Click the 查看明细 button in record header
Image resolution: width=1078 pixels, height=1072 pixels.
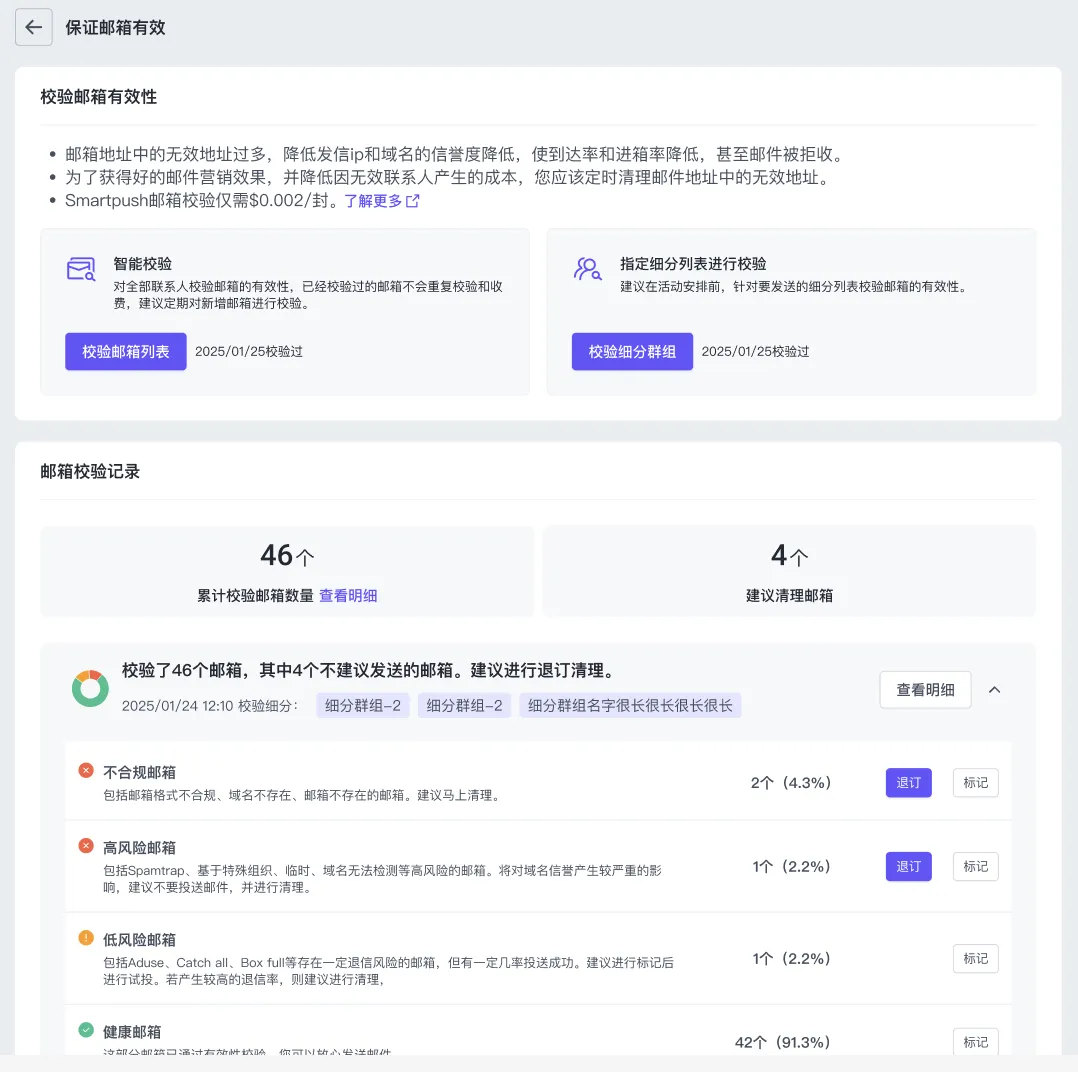pyautogui.click(x=925, y=689)
